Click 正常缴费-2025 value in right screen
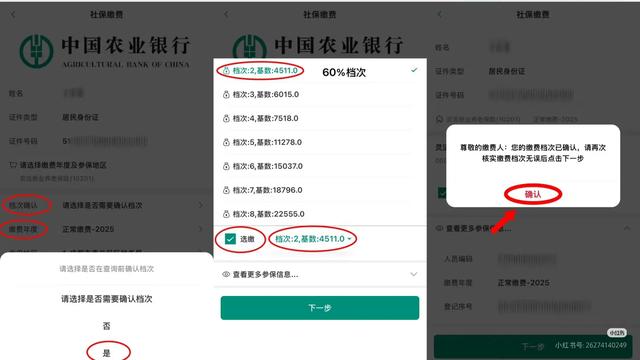The width and height of the screenshot is (640, 360). pos(523,282)
